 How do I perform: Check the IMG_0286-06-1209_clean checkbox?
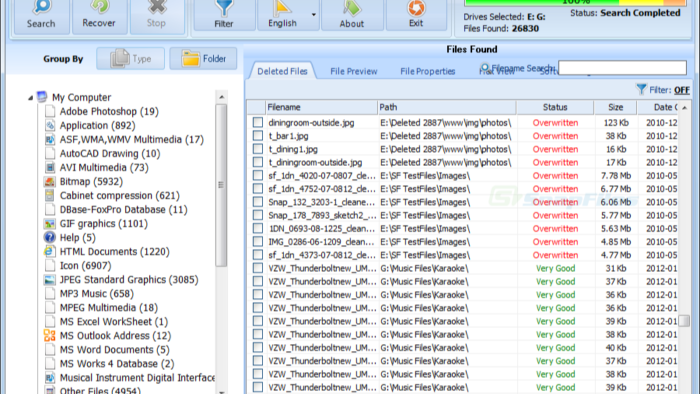click(x=258, y=241)
